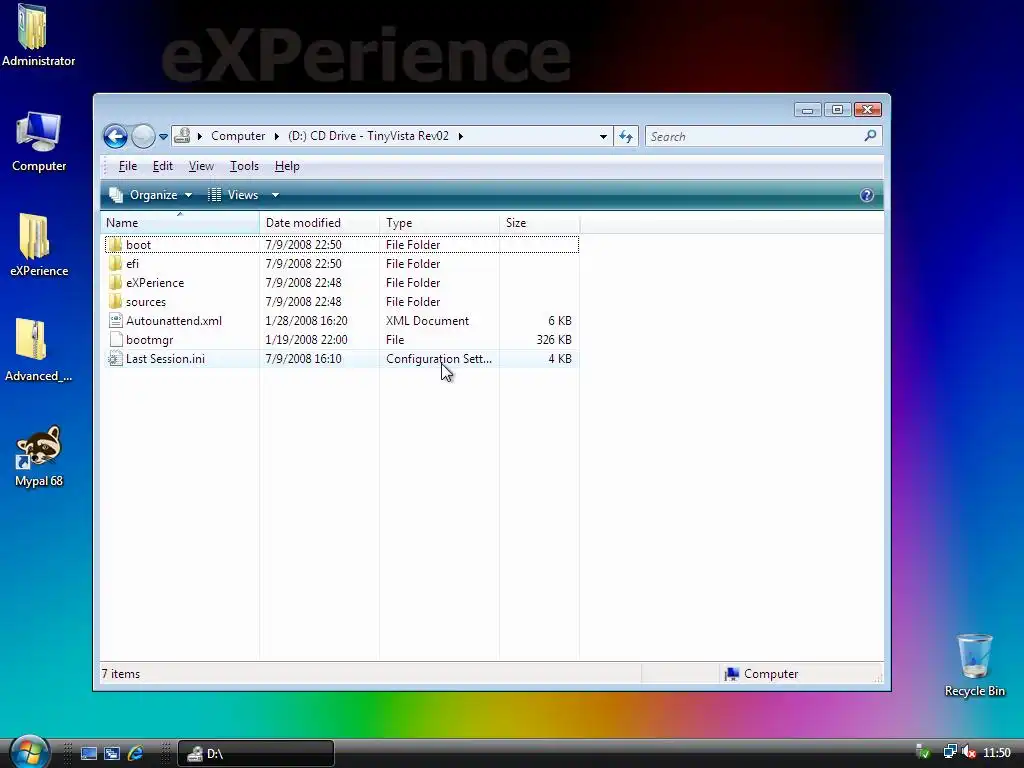Screen dimensions: 1024x768
Task: Select the (D:) CD Drive breadcrumb
Action: coord(368,136)
